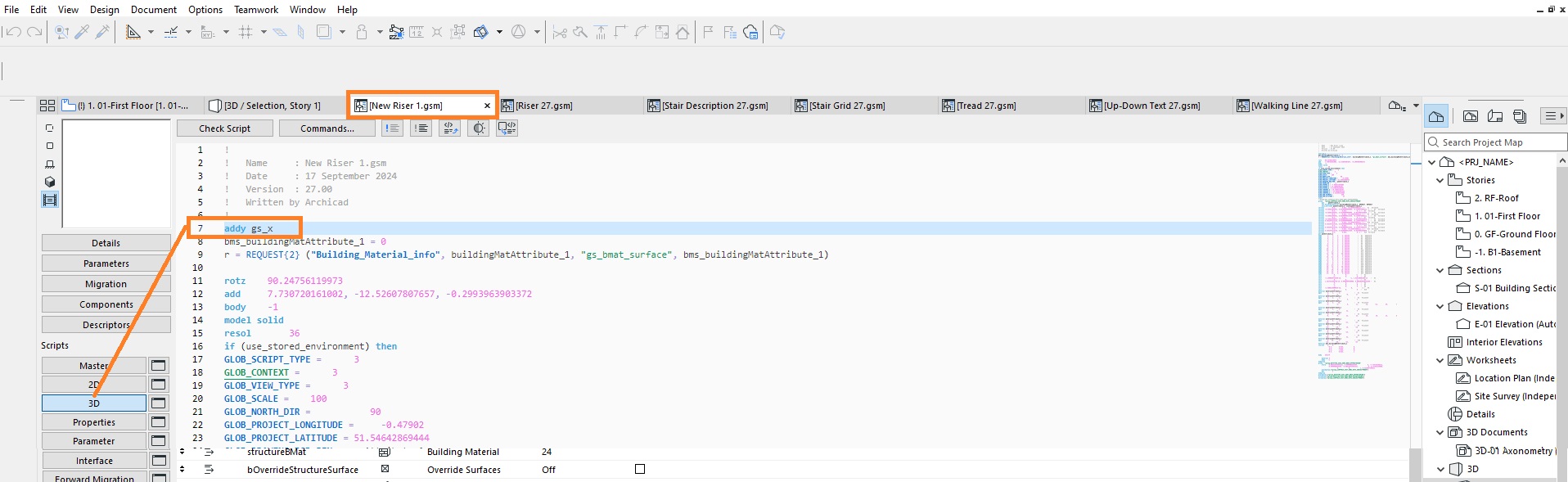This screenshot has width=1568, height=482.
Task: Click the cloud publish icon in toolbar
Action: click(x=750, y=32)
